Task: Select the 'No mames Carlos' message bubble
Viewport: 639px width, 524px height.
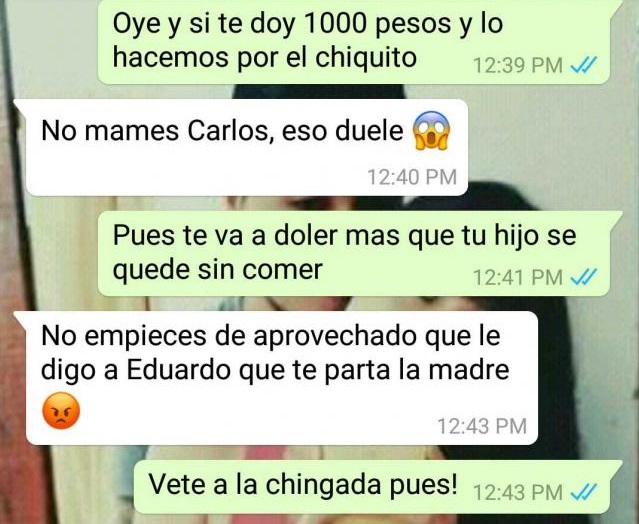Action: tap(241, 147)
